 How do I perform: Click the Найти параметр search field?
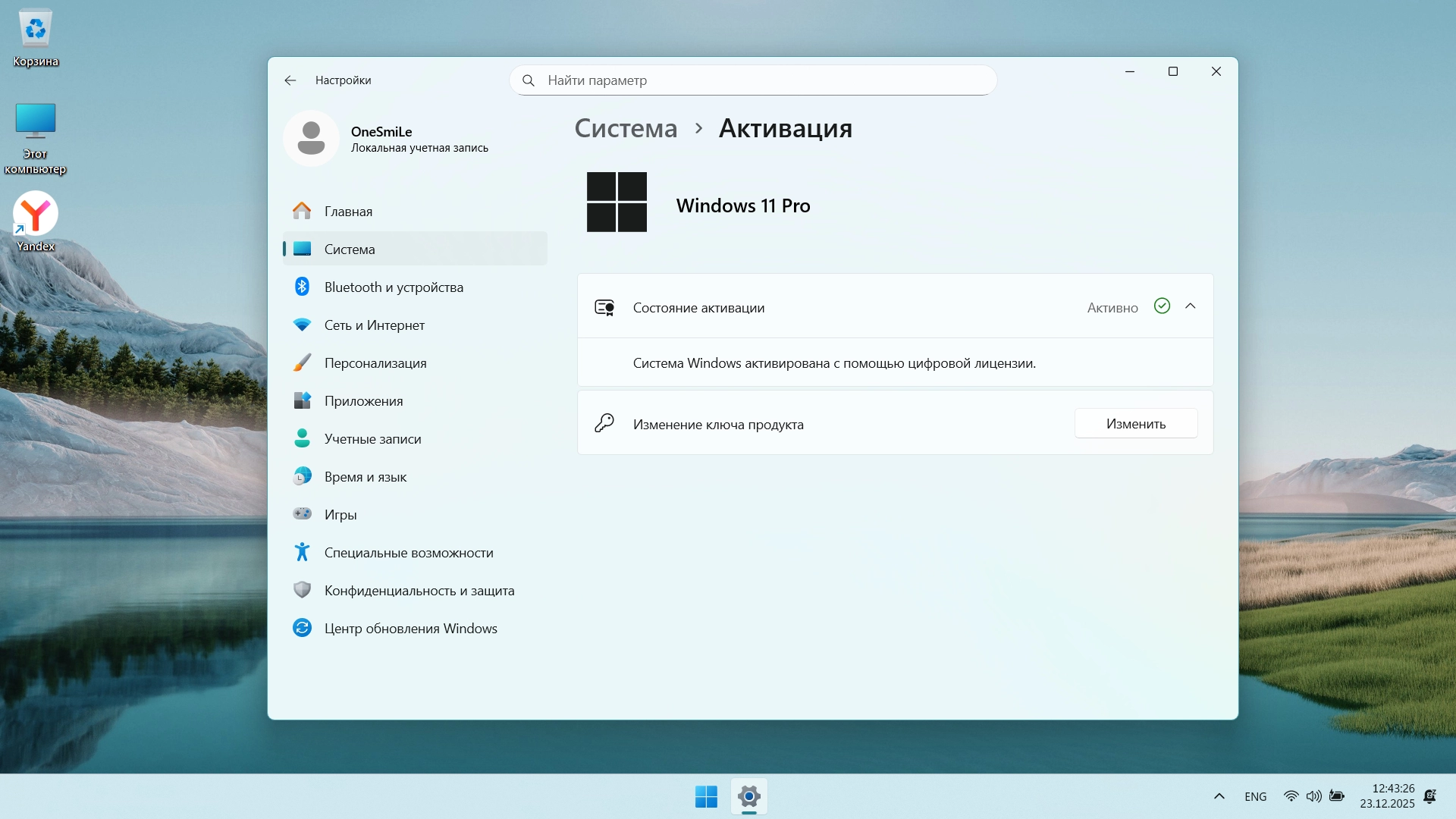[x=752, y=80]
